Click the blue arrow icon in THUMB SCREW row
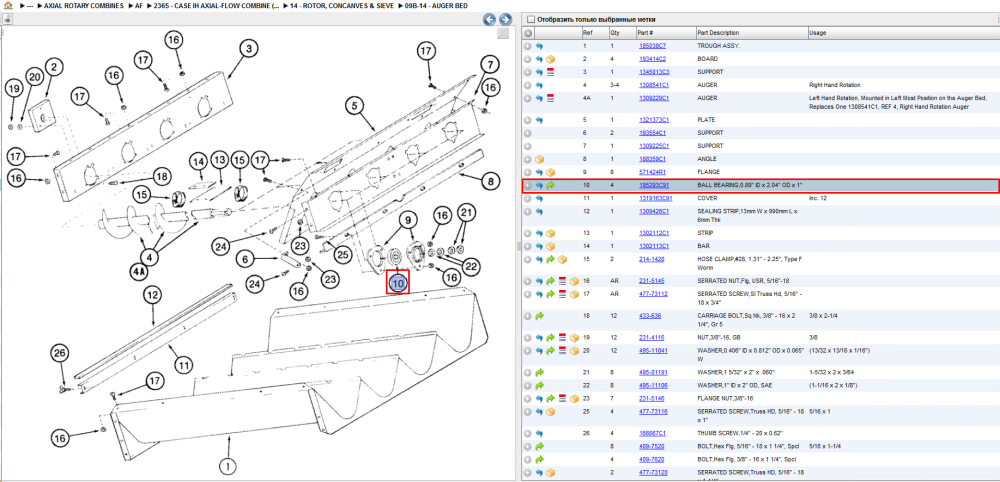This screenshot has height=482, width=1000. tap(539, 433)
